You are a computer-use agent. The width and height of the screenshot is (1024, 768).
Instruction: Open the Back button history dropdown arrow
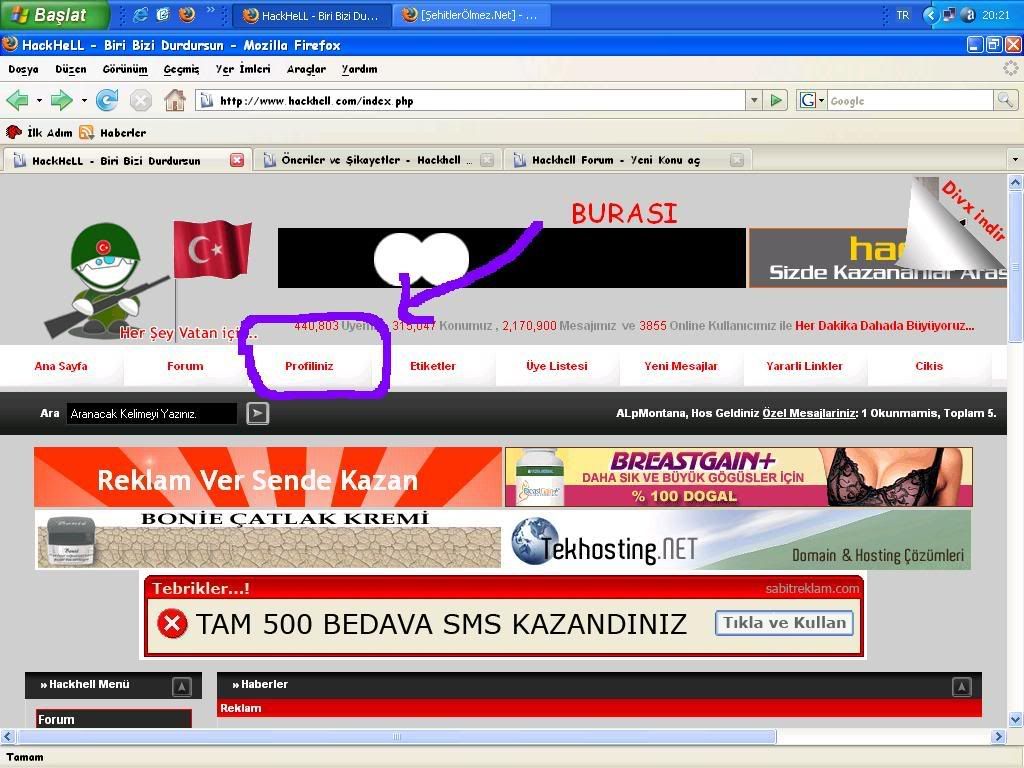tap(39, 101)
